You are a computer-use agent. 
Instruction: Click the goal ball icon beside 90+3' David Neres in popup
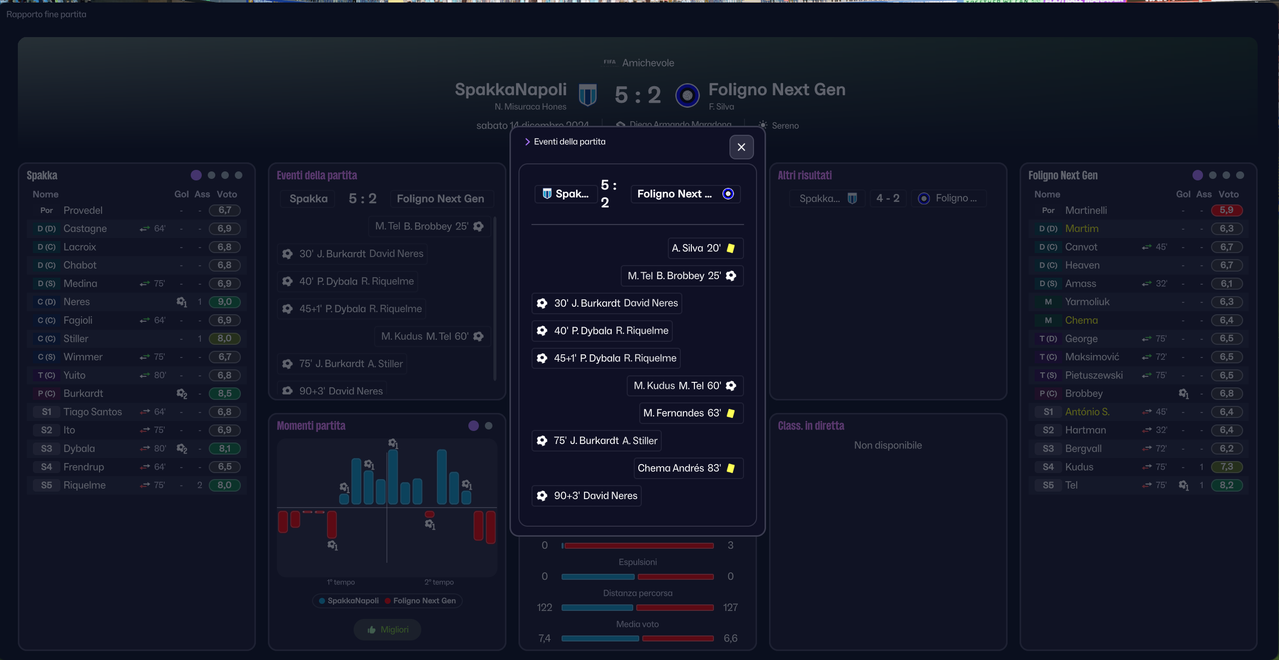(x=542, y=496)
